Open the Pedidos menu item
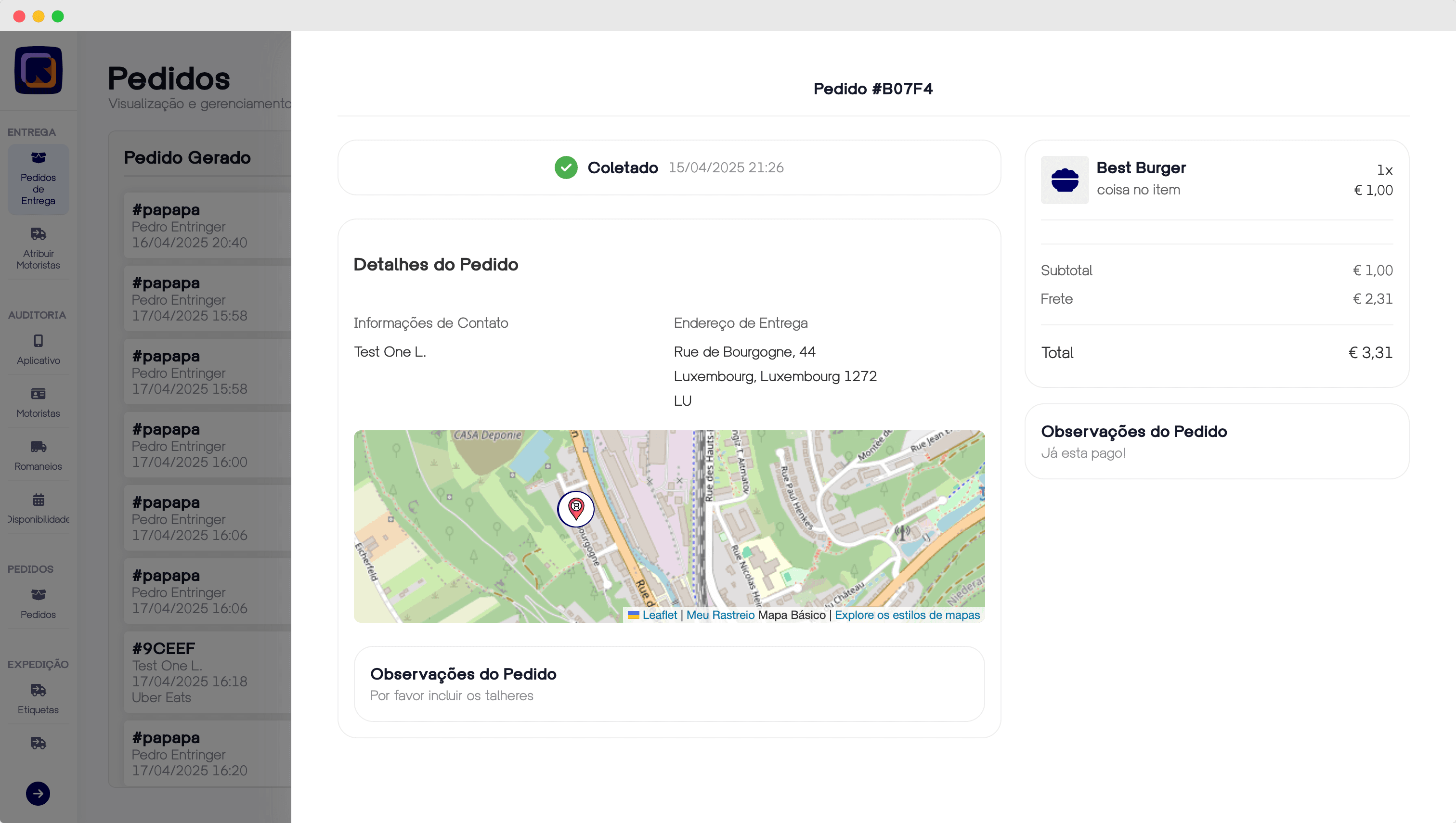This screenshot has height=823, width=1456. click(x=39, y=604)
